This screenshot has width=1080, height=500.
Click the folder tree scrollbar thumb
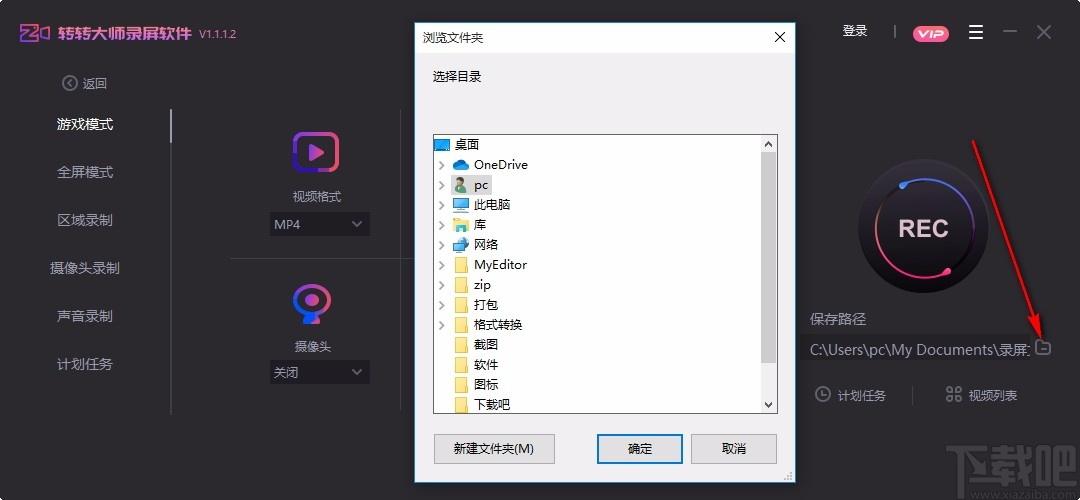pos(769,258)
